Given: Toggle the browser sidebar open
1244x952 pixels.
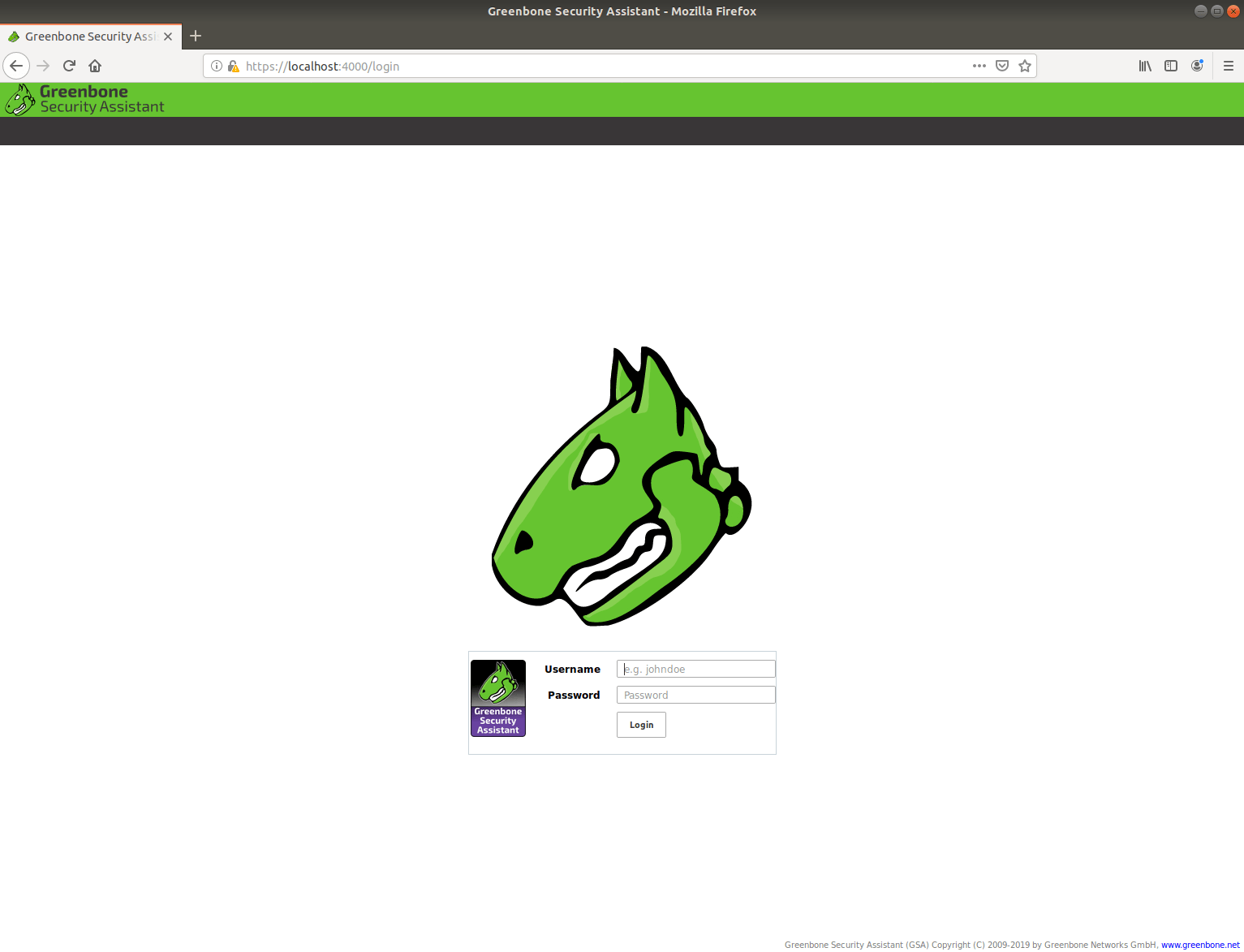Looking at the screenshot, I should pos(1170,66).
